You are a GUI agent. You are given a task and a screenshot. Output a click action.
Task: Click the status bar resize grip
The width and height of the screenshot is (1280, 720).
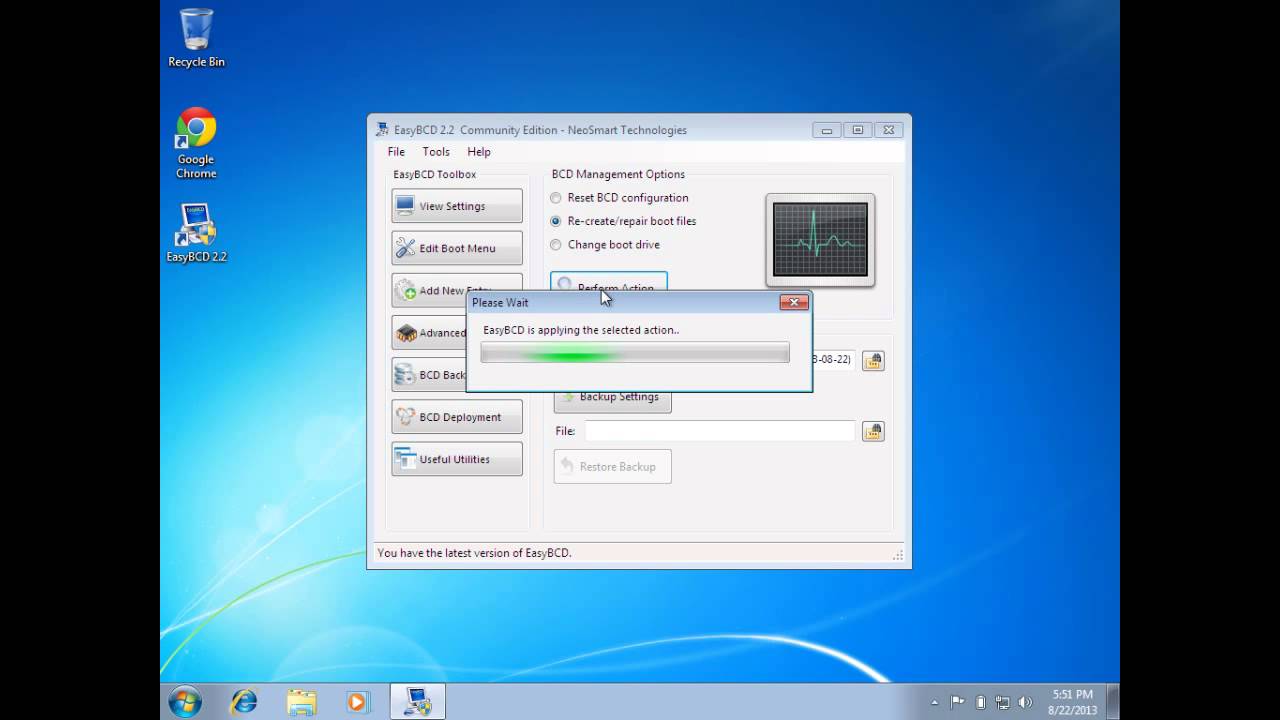(898, 555)
